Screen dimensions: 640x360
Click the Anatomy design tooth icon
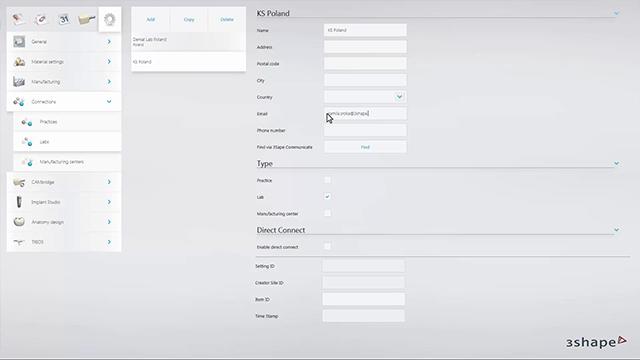click(19, 222)
